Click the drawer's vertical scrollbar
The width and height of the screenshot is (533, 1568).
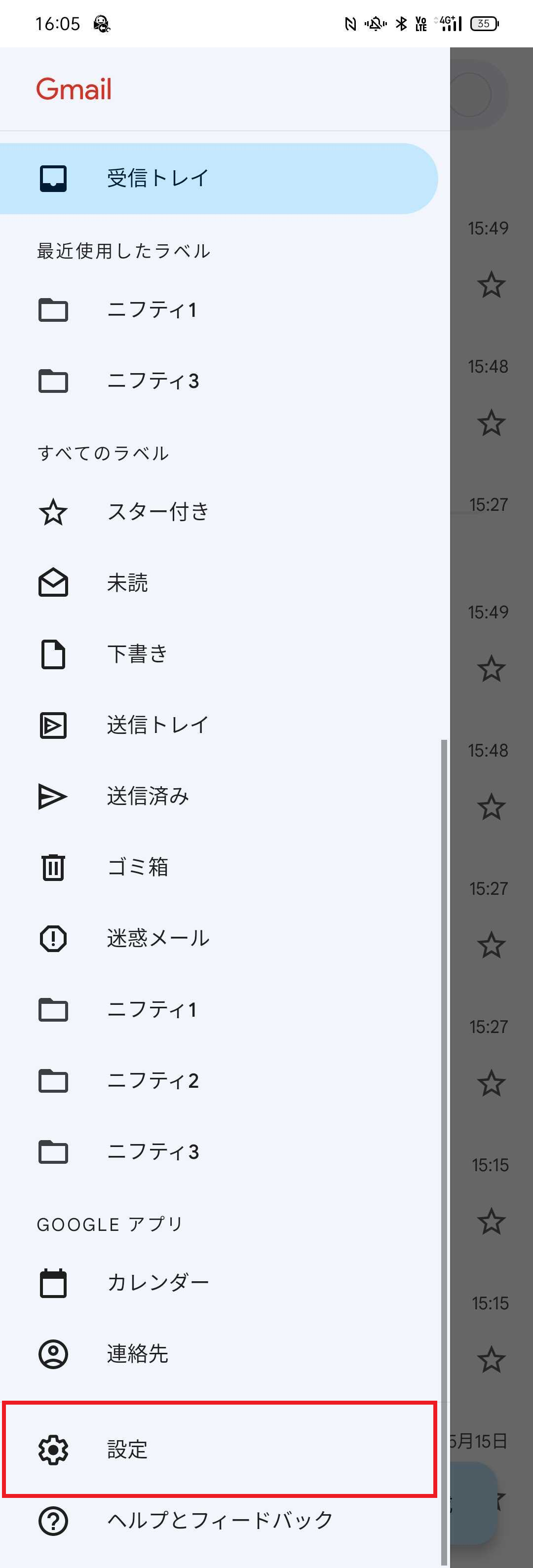[x=444, y=1153]
